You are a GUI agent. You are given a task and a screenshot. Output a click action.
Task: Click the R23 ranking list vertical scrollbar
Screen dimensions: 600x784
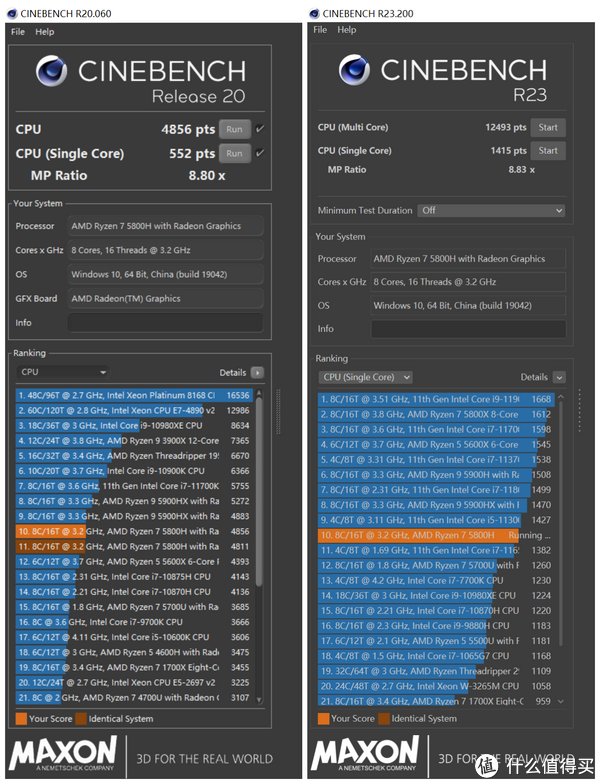point(560,522)
